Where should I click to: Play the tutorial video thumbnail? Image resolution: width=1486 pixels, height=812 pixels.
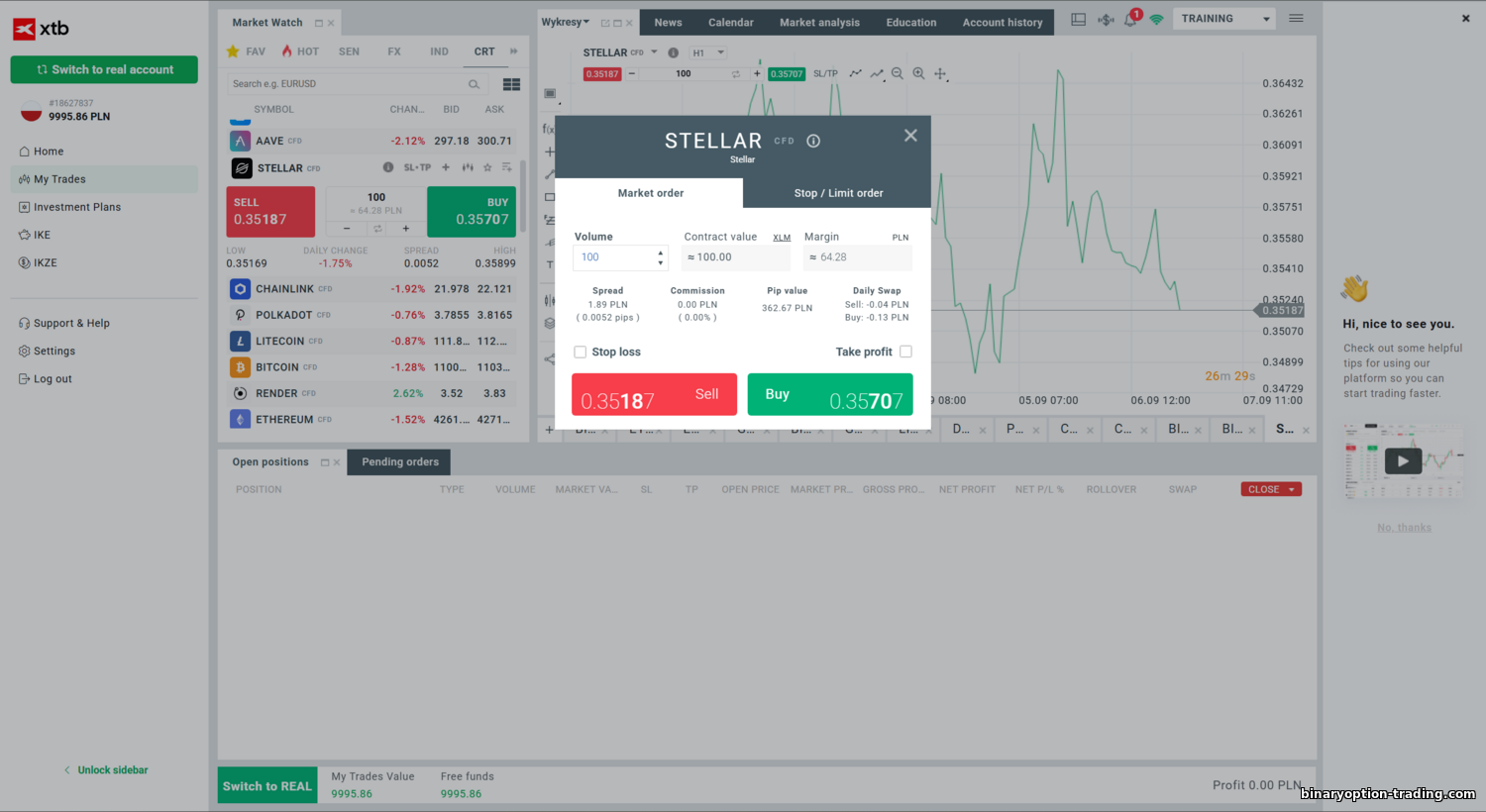[x=1402, y=460]
